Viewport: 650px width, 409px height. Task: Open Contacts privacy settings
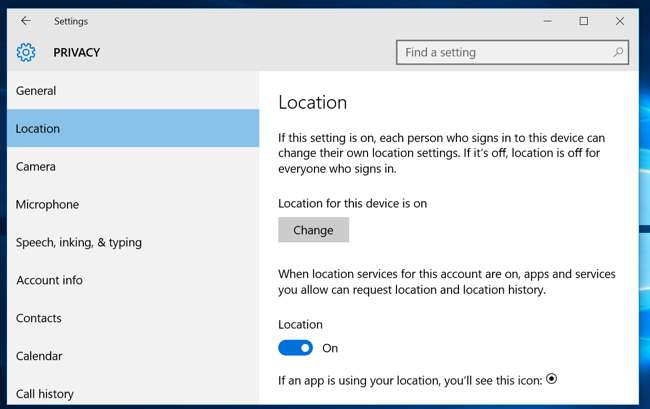tap(39, 319)
